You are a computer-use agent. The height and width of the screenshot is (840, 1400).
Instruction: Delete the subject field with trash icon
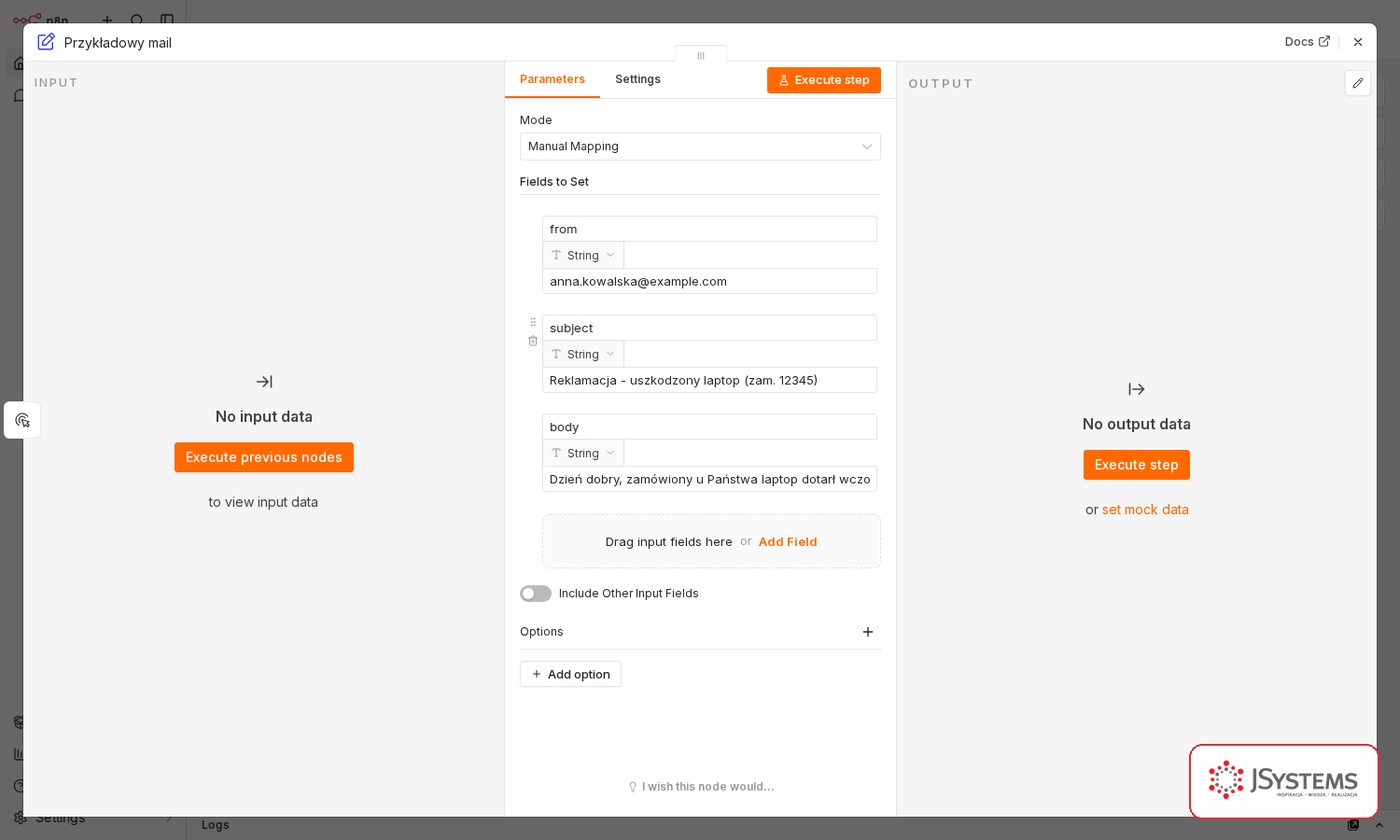coord(533,341)
